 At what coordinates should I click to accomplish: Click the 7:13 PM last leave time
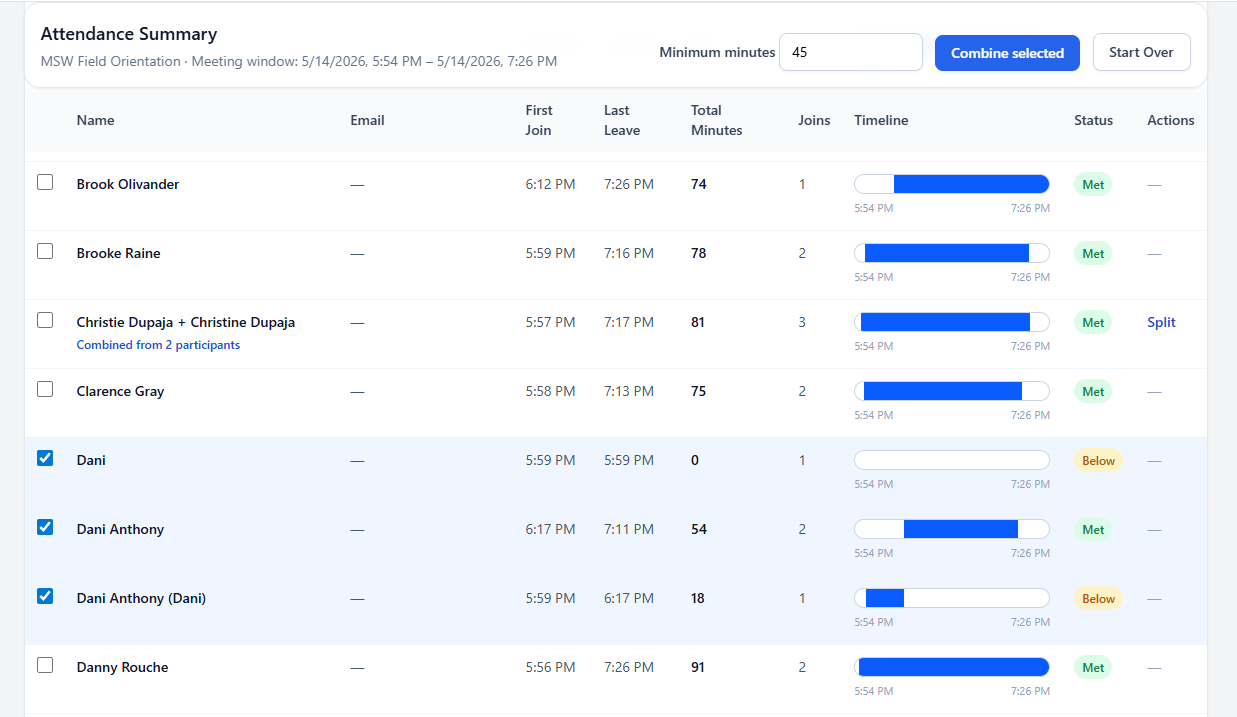tap(629, 391)
